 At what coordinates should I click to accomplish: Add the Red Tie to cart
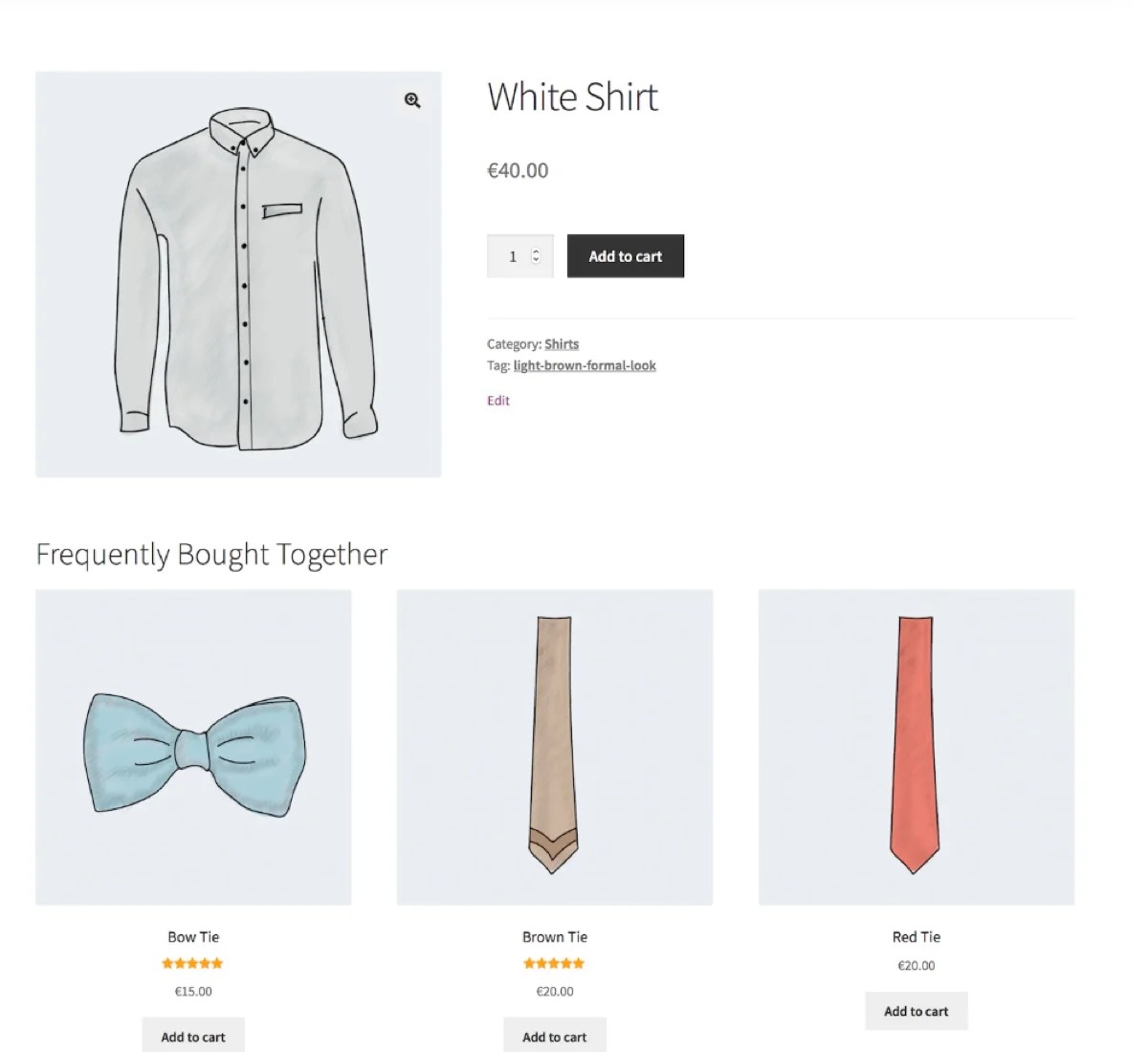916,1011
